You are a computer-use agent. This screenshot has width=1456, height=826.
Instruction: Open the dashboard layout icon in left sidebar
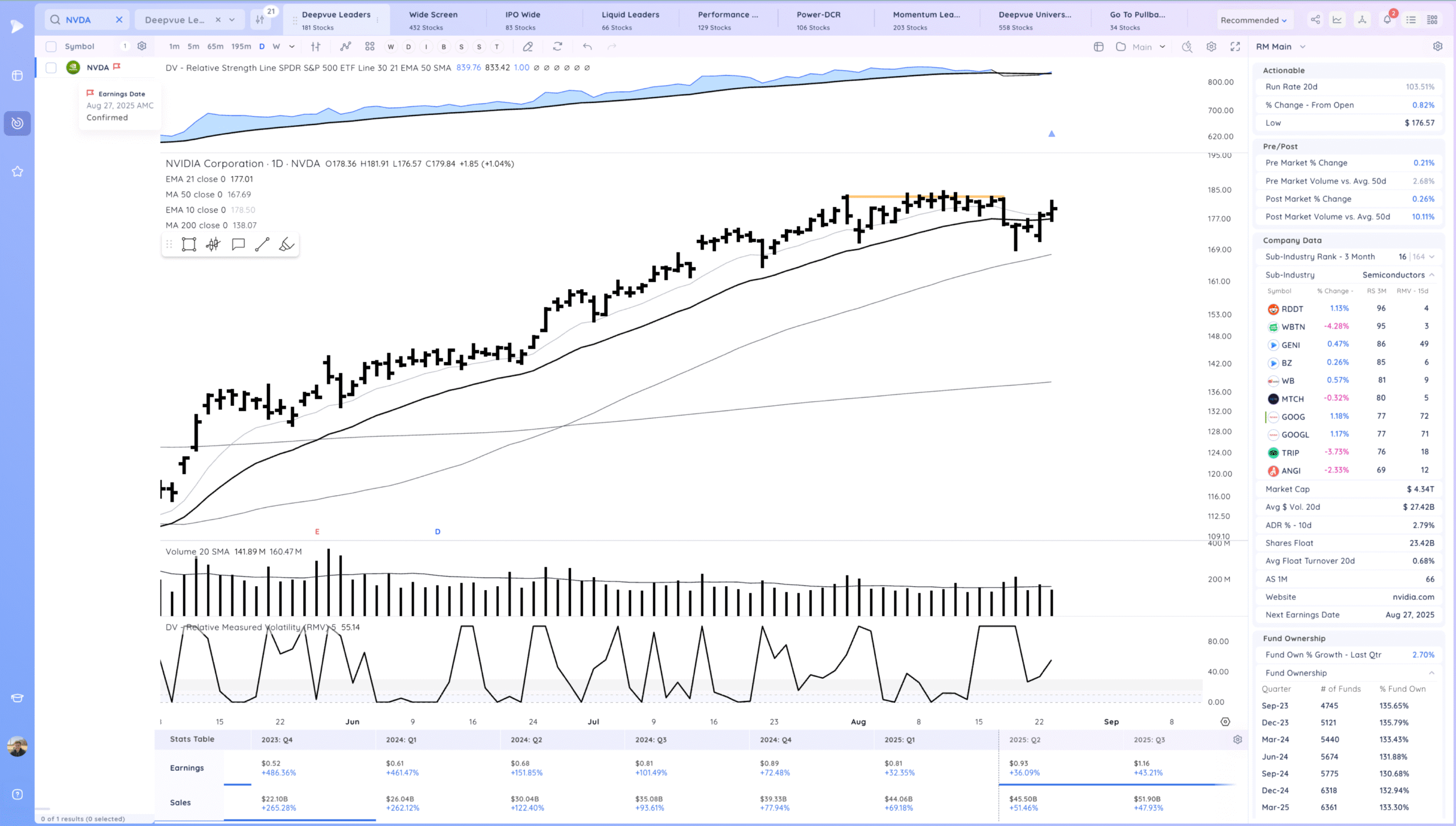click(x=17, y=76)
